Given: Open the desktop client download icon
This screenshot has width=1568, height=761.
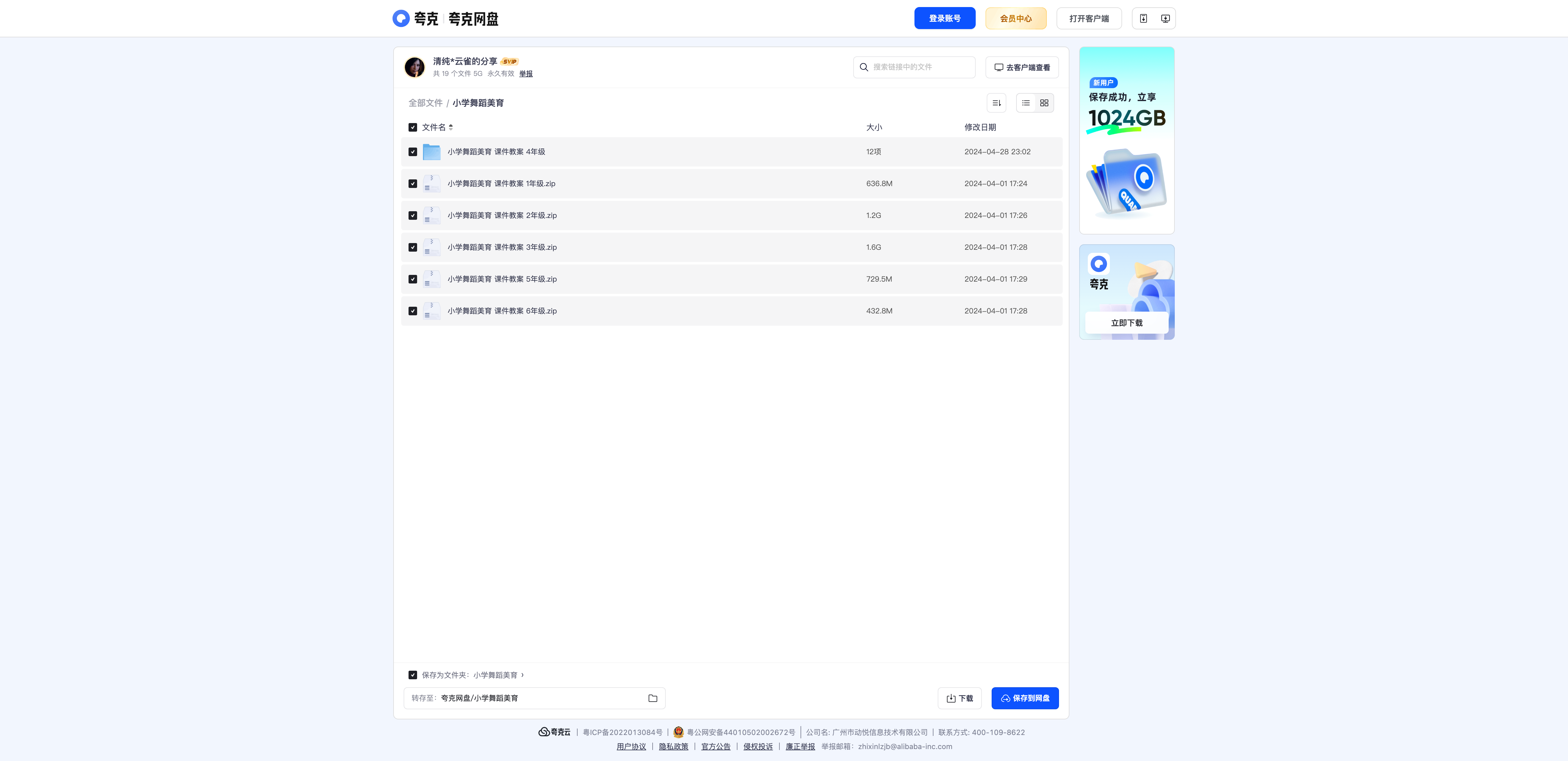Looking at the screenshot, I should 1165,18.
